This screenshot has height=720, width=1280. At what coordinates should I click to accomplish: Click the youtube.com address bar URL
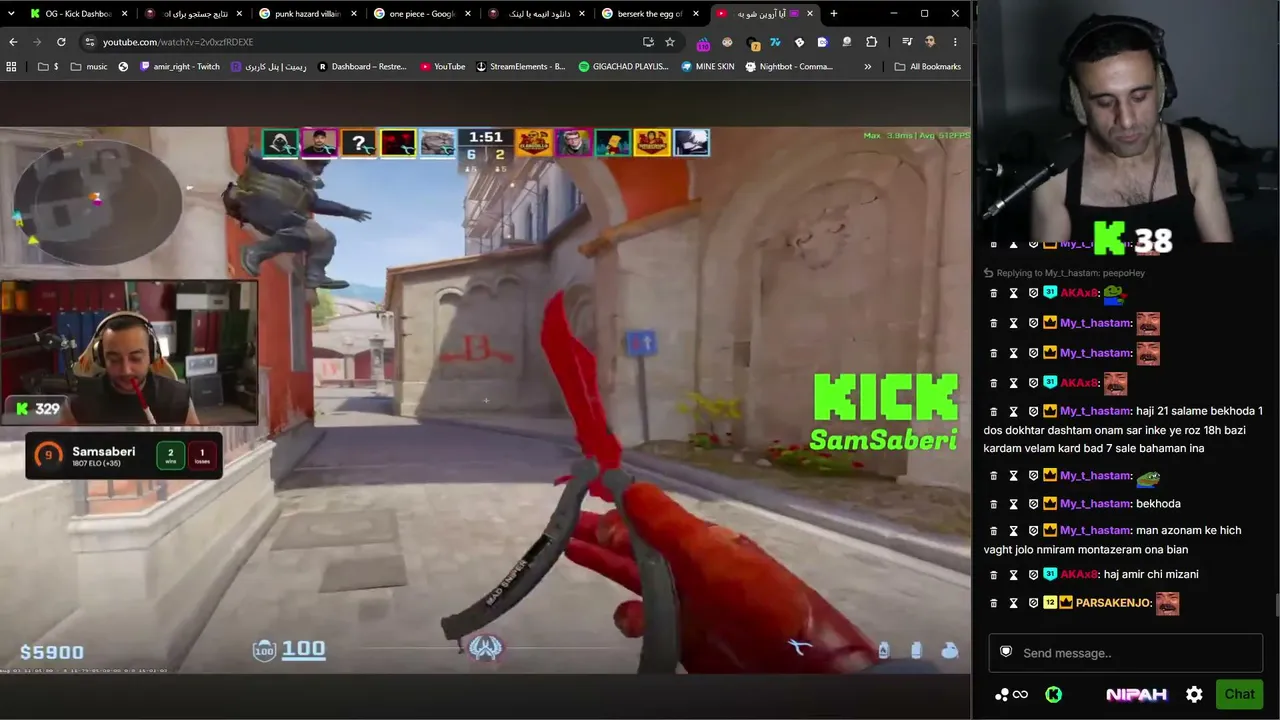tap(178, 42)
